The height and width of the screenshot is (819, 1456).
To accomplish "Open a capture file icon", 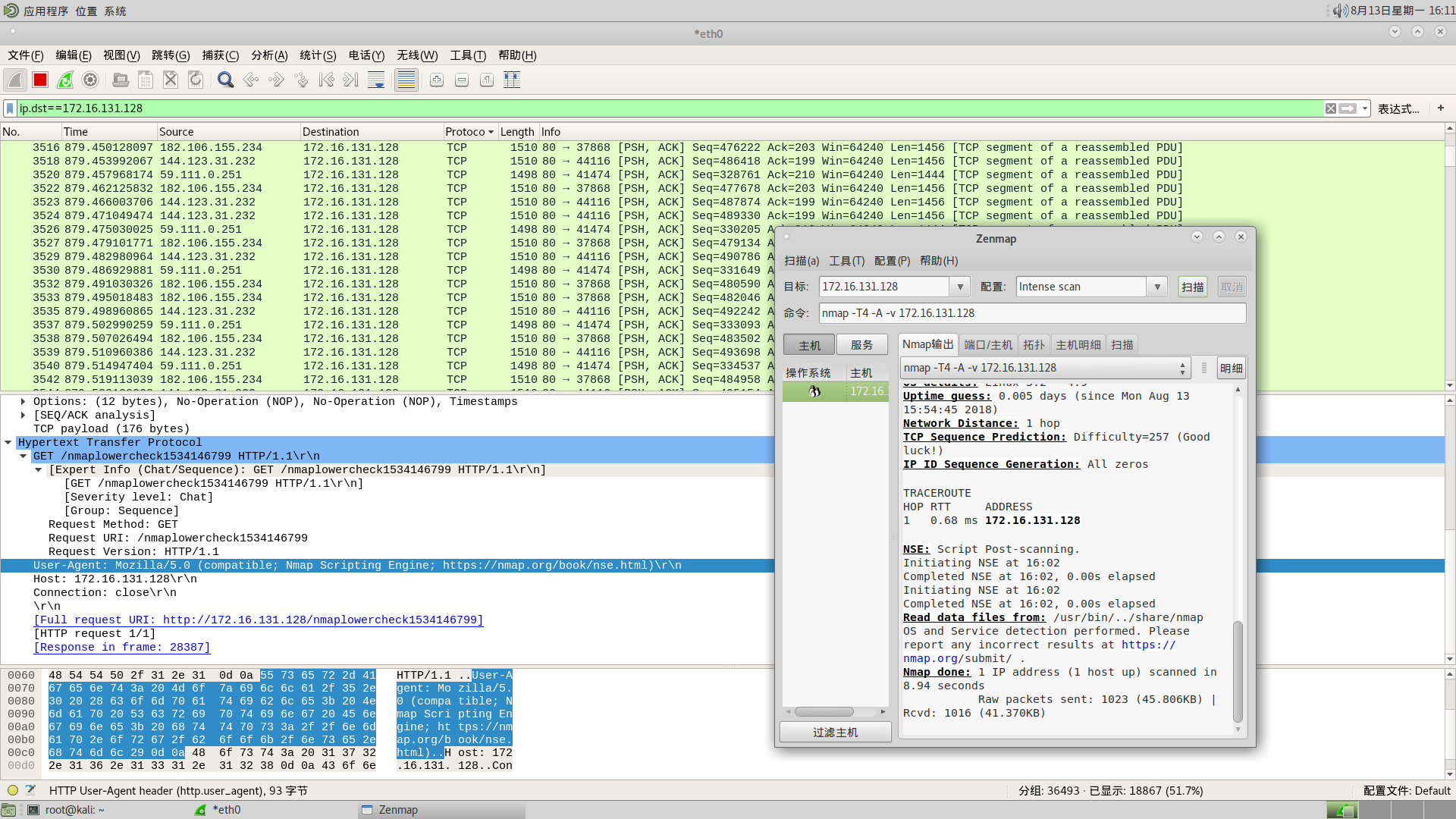I will coord(121,80).
